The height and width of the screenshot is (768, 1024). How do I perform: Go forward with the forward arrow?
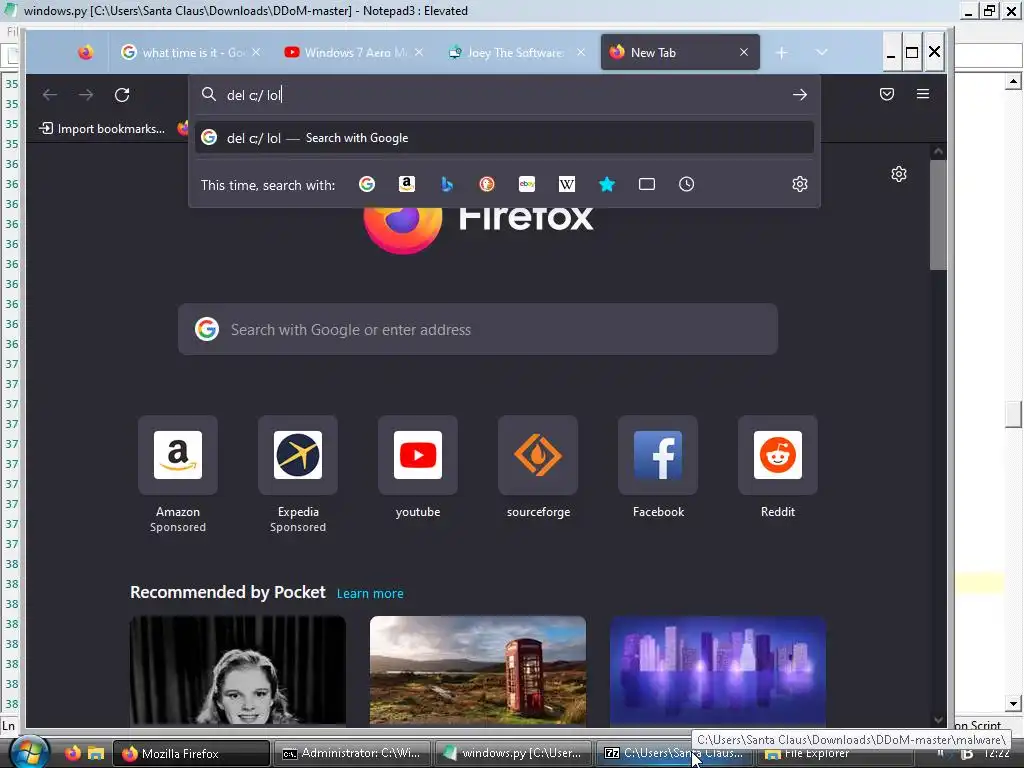(86, 95)
